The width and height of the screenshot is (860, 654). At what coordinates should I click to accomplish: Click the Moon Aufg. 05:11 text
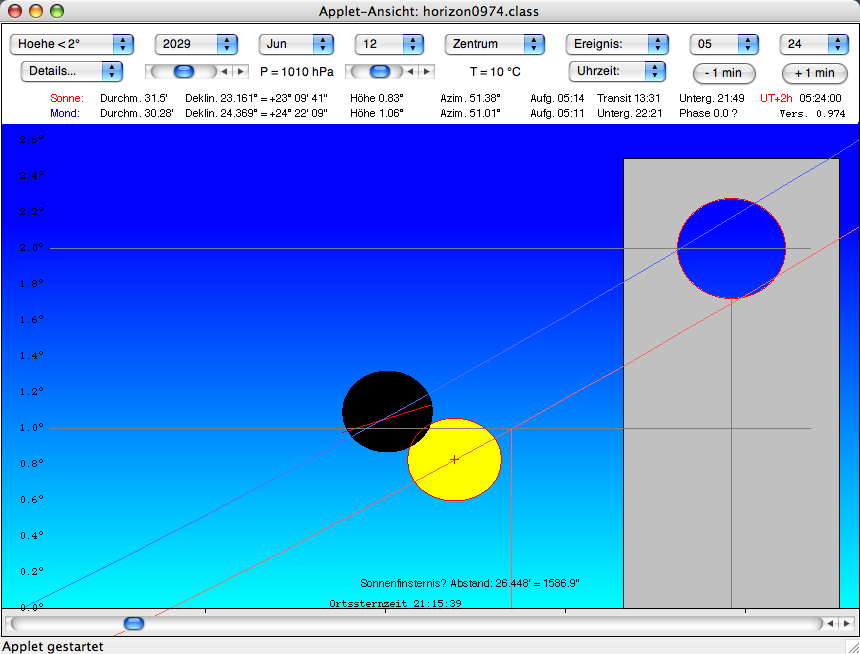(x=557, y=113)
